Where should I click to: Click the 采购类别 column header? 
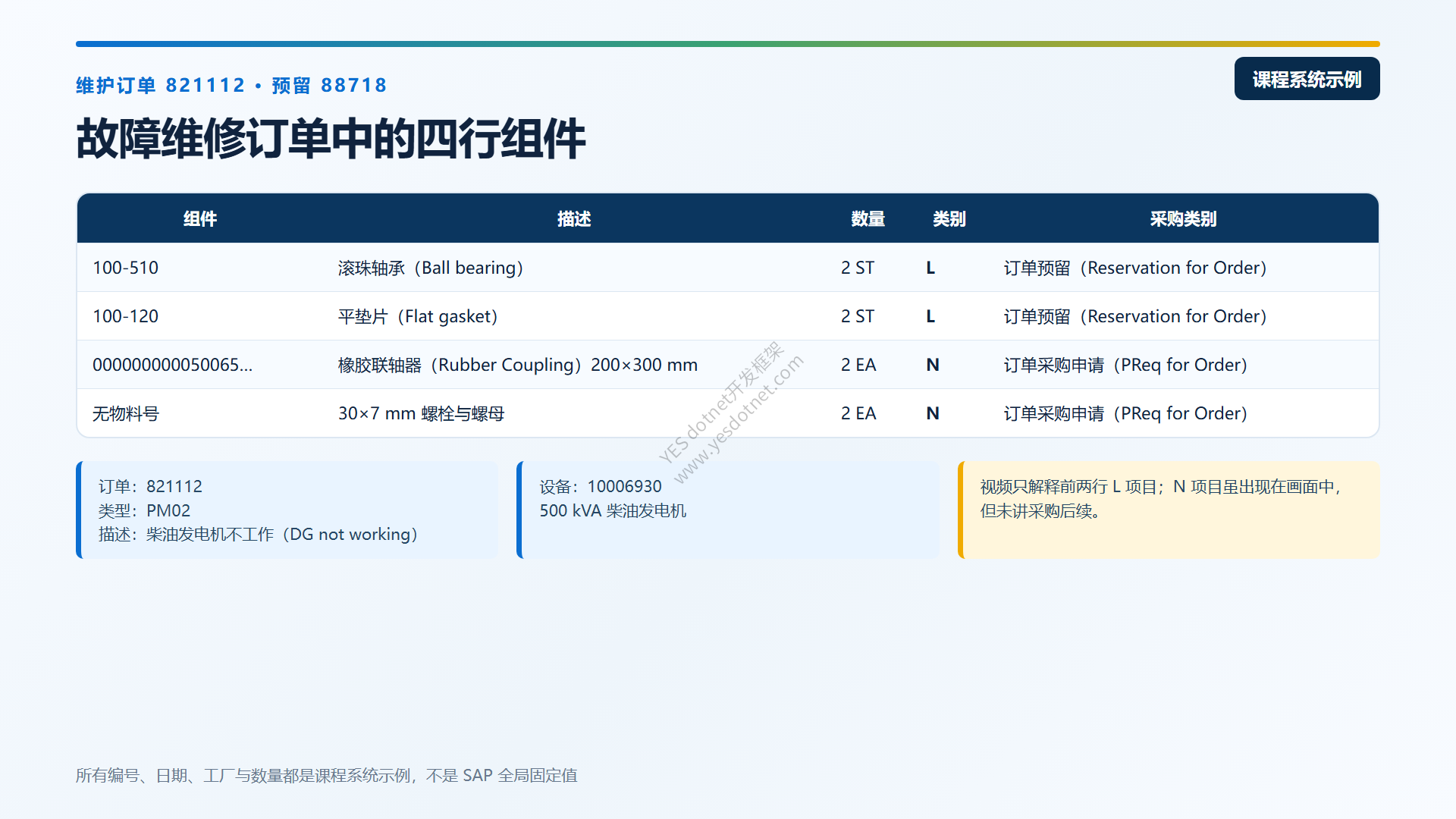(x=1183, y=219)
